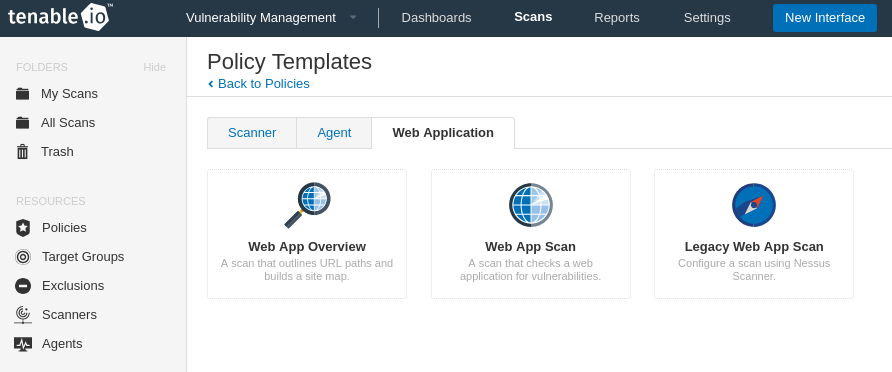Open the Policies shield icon
Screen dimensions: 892x372
pyautogui.click(x=23, y=228)
